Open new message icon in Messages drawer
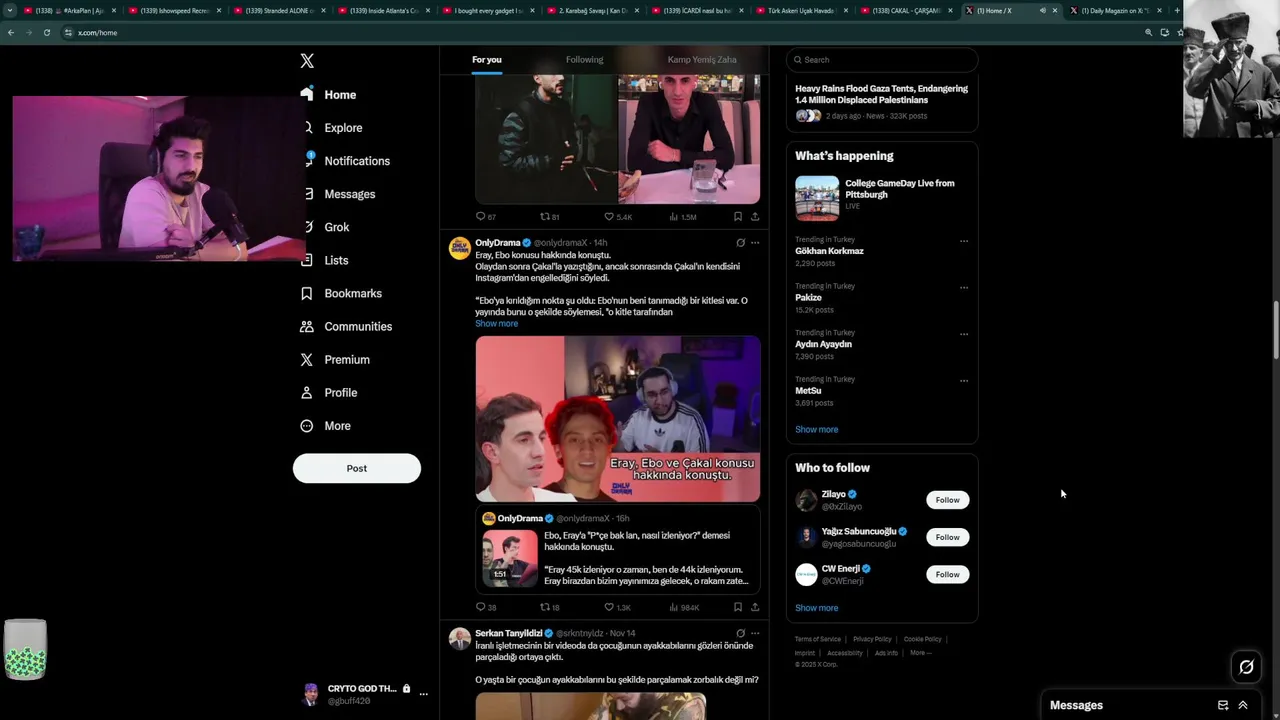The width and height of the screenshot is (1280, 720). (x=1223, y=705)
